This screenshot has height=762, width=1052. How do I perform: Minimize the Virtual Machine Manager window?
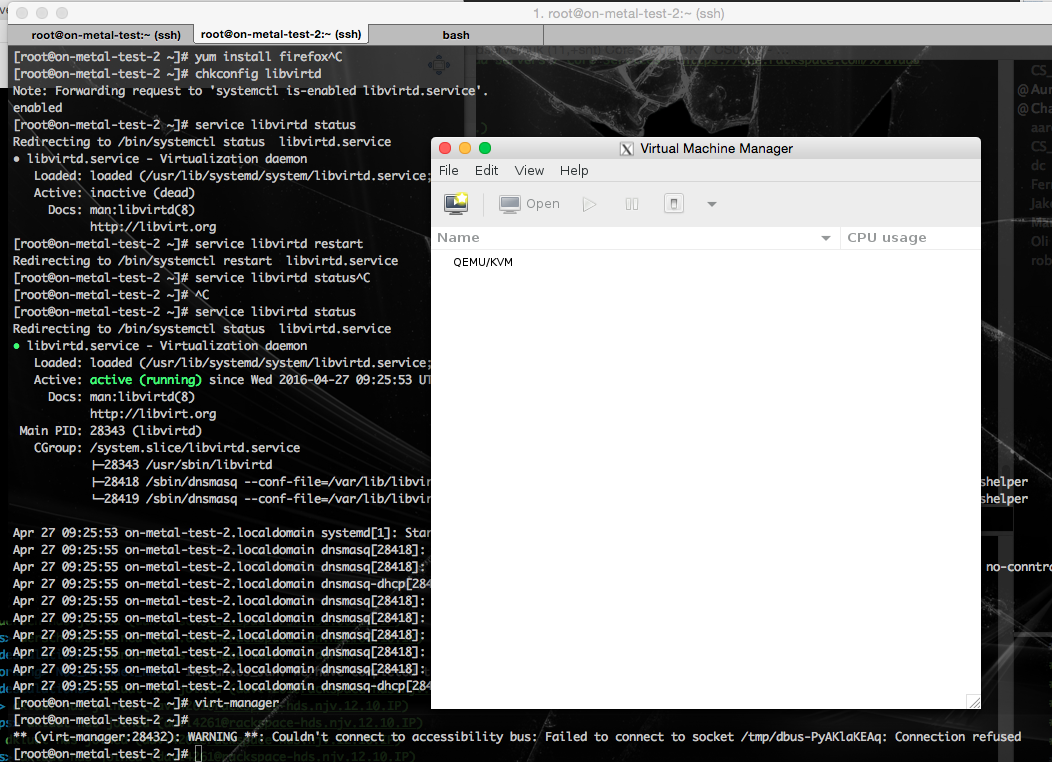[x=465, y=148]
